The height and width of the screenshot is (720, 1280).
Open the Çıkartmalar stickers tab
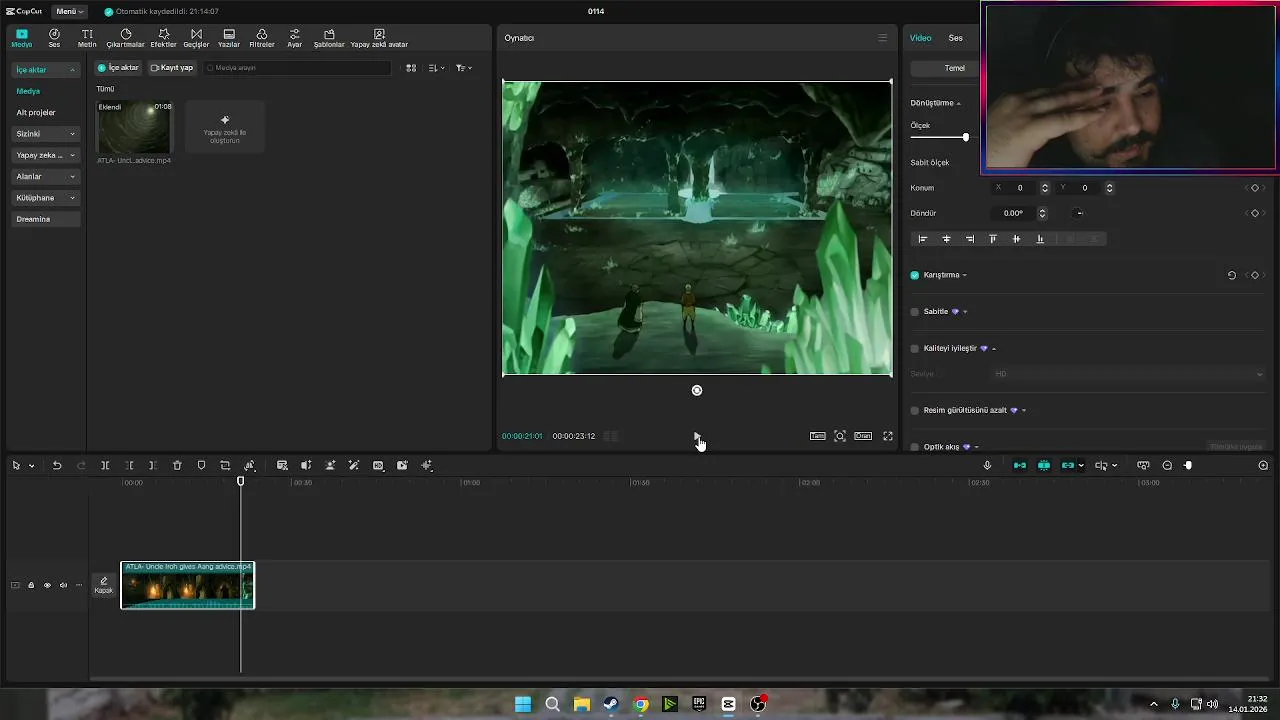(126, 38)
